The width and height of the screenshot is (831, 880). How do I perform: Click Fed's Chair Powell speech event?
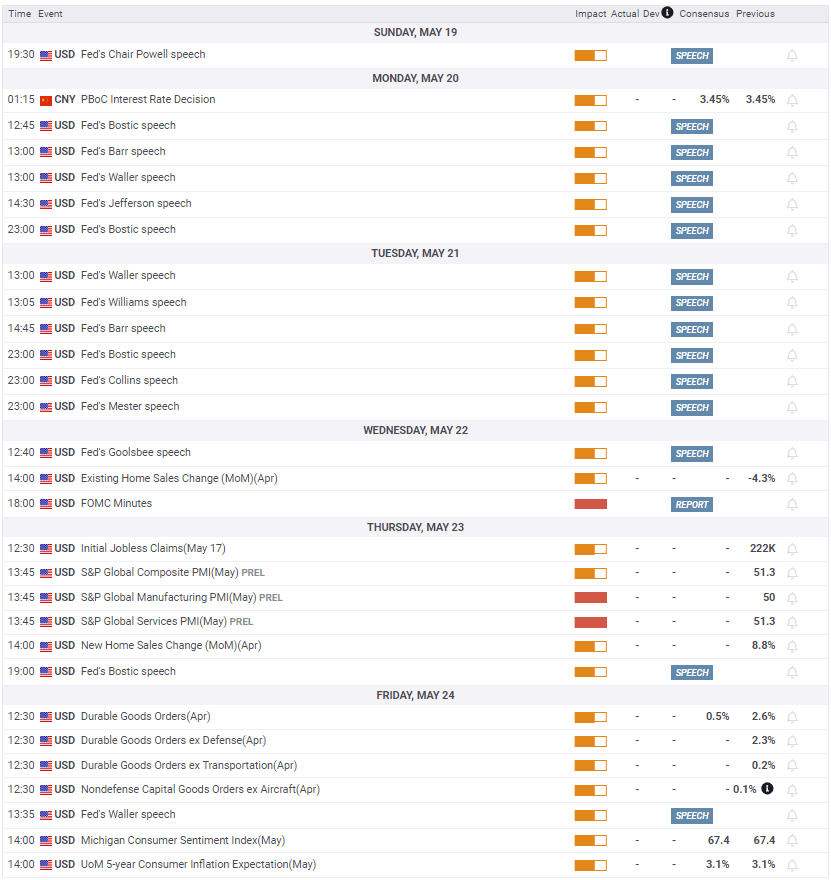tap(143, 54)
